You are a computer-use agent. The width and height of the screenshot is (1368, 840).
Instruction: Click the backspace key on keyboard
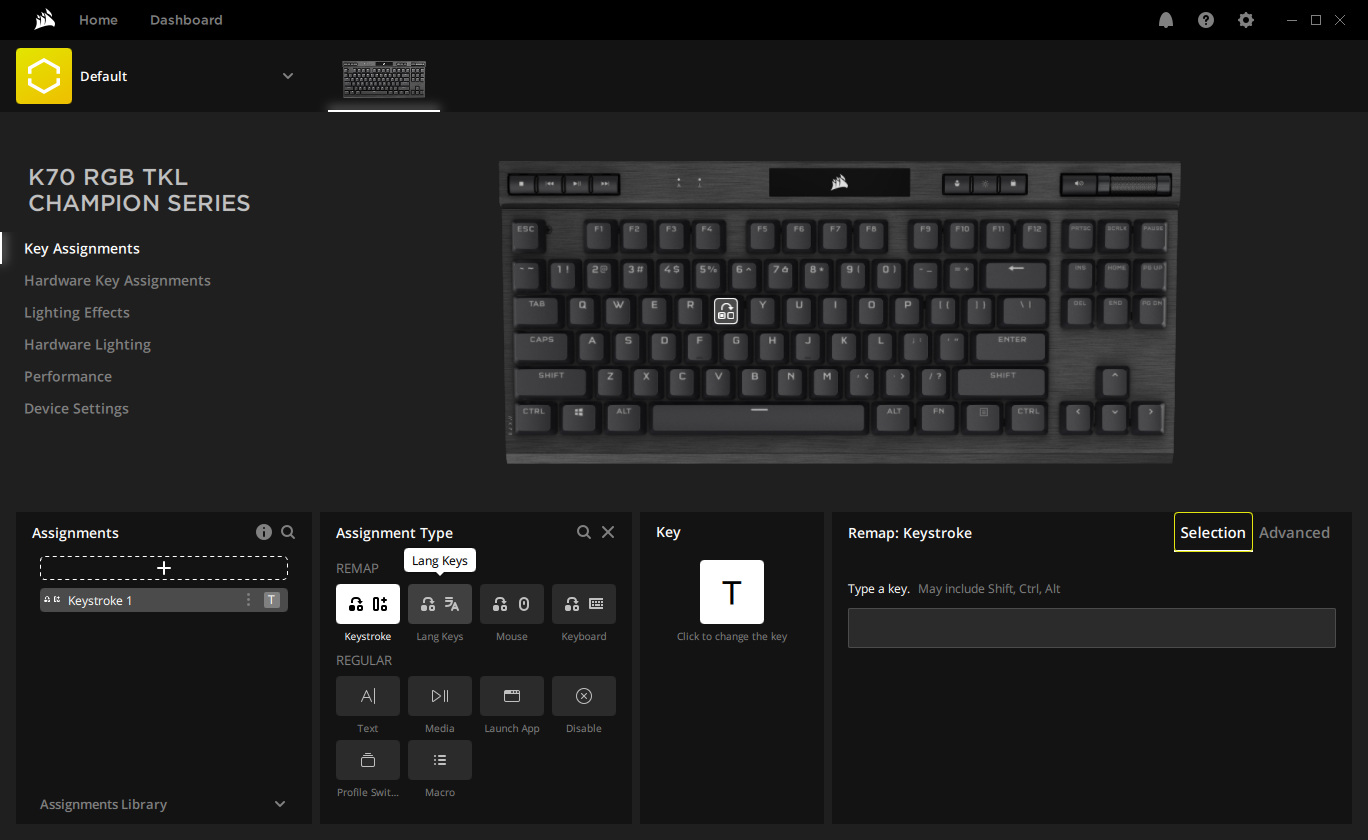tap(1016, 274)
